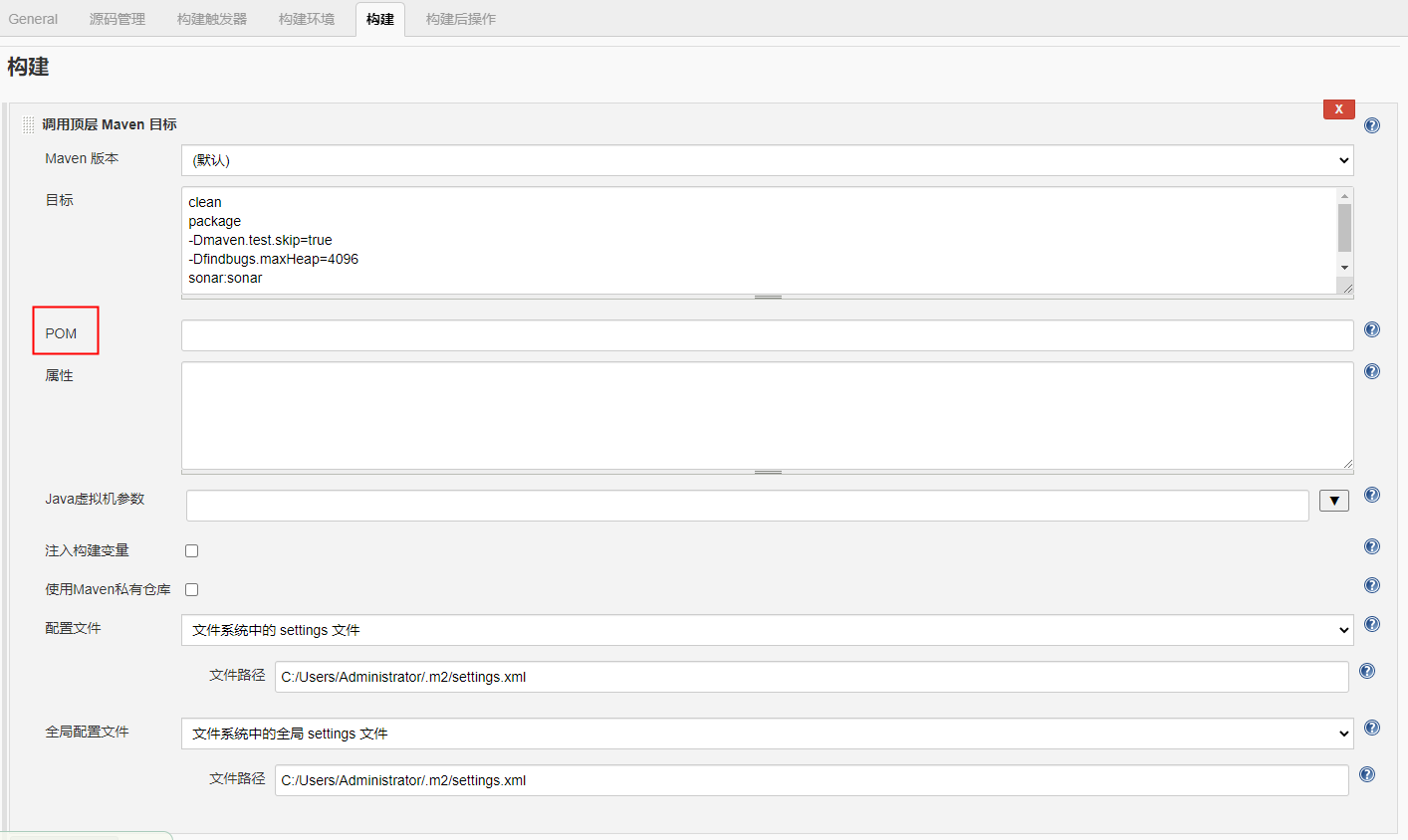
Task: Click the package goal line
Action: click(x=214, y=221)
